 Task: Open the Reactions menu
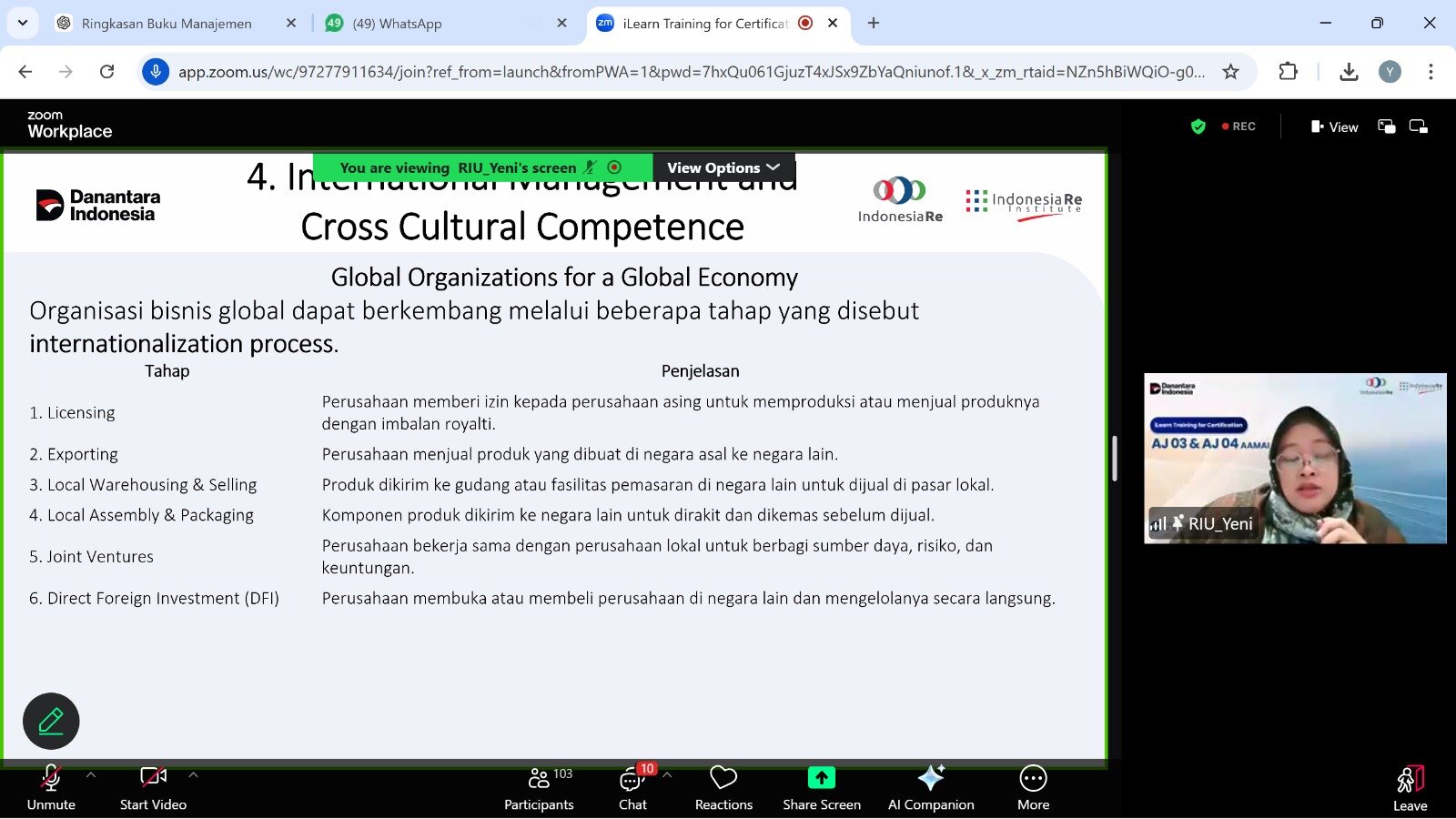pyautogui.click(x=723, y=788)
